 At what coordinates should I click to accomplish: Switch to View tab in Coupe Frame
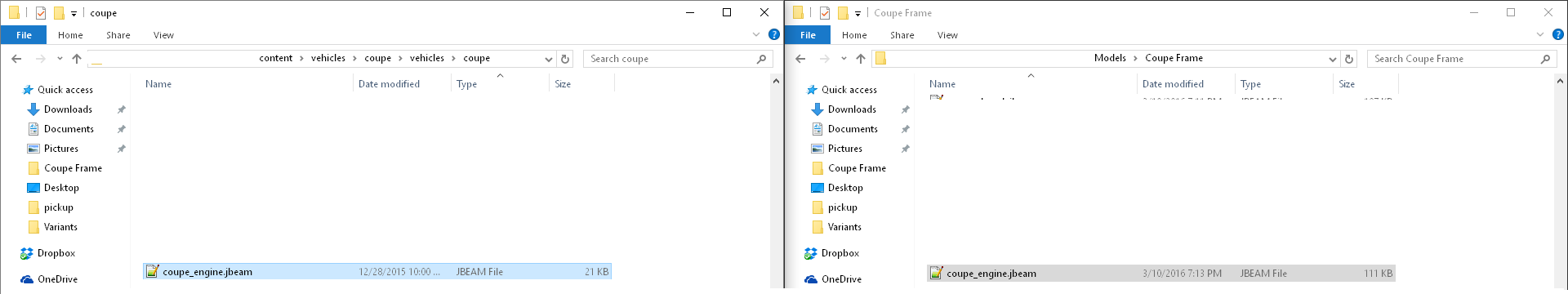[x=947, y=35]
